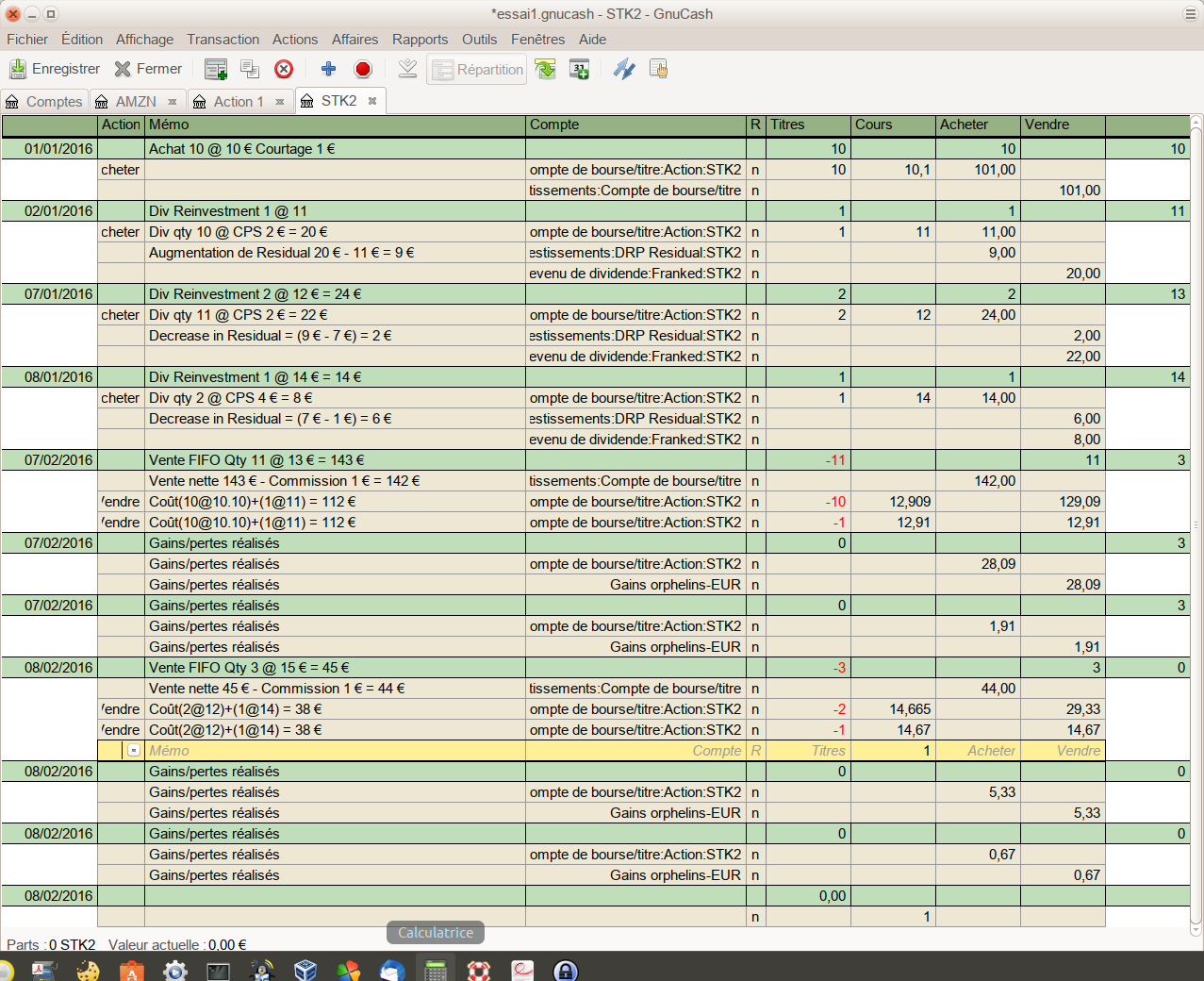Image resolution: width=1204 pixels, height=981 pixels.
Task: Cancel transaction using red stop icon
Action: (363, 69)
